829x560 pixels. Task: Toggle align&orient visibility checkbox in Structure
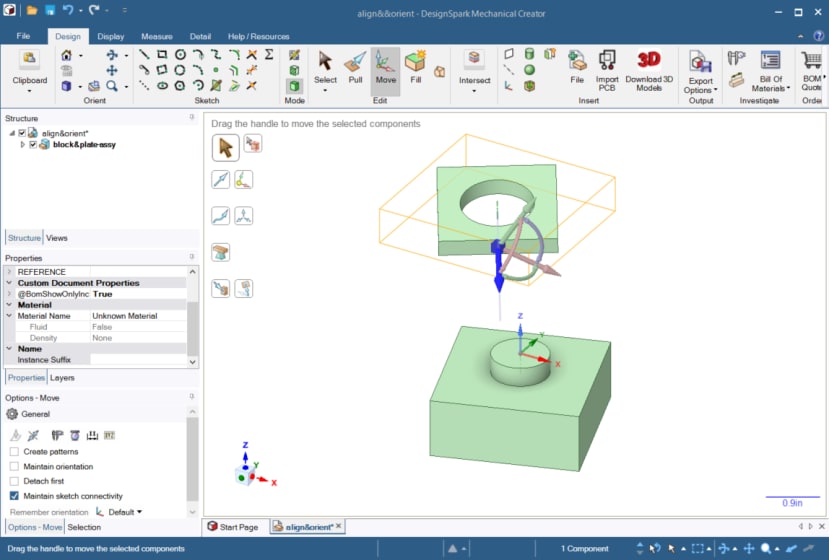[x=22, y=133]
